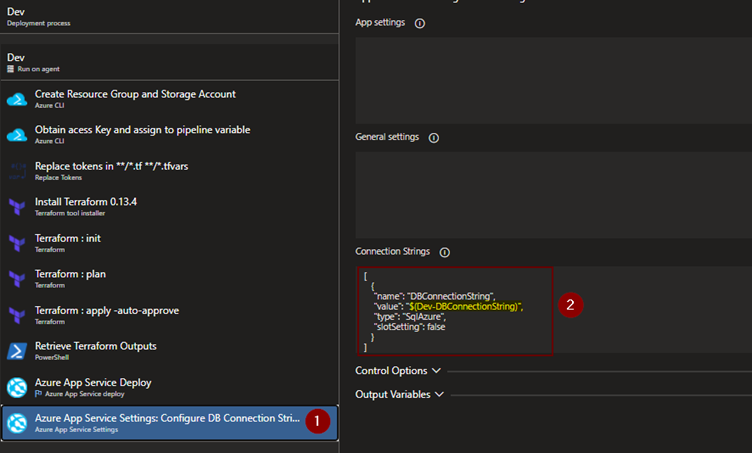Image resolution: width=752 pixels, height=453 pixels.
Task: Click the flag icon under Azure App Service Deploy
Action: [38, 394]
